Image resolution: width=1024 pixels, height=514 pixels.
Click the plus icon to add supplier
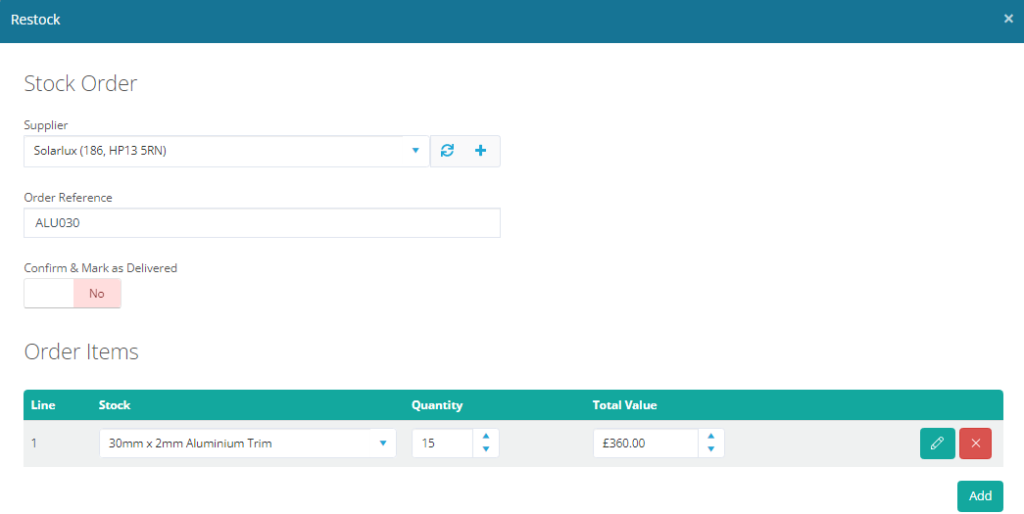point(480,151)
